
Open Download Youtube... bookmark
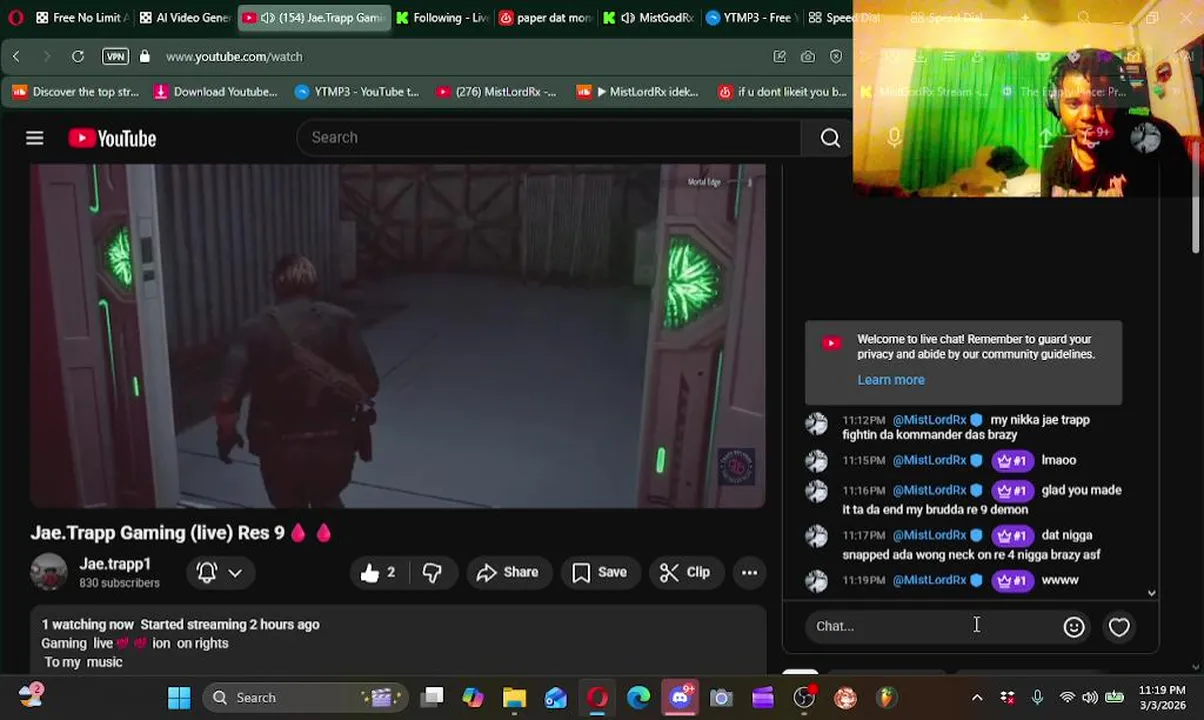(x=215, y=92)
